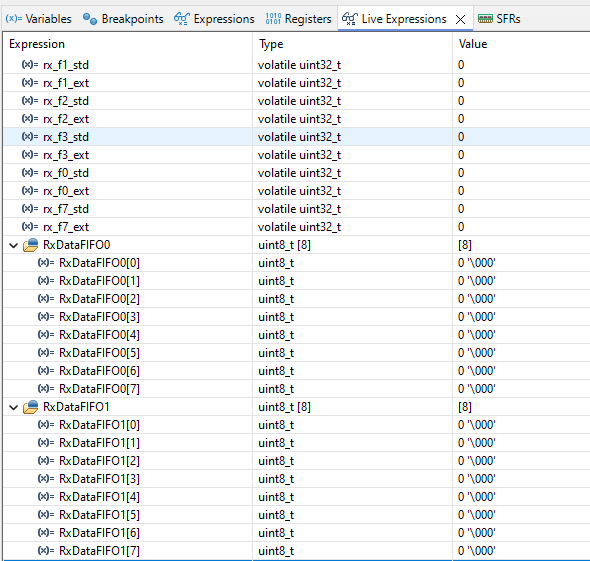Viewport: 590px width, 561px height.
Task: Click the variable icon beside RxDataFIFO1[6]
Action: coord(46,532)
